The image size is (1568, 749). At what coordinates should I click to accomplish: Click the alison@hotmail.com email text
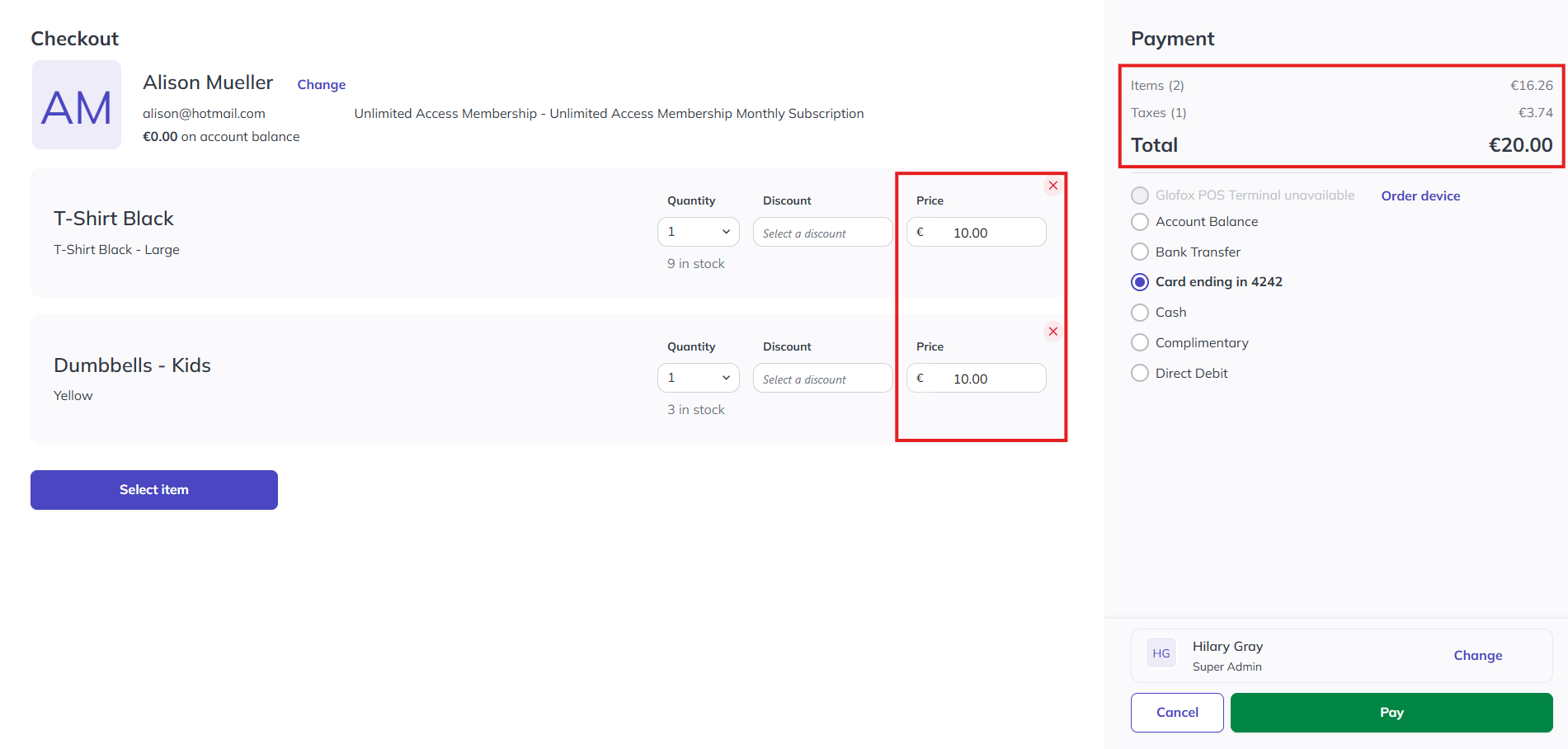point(204,113)
